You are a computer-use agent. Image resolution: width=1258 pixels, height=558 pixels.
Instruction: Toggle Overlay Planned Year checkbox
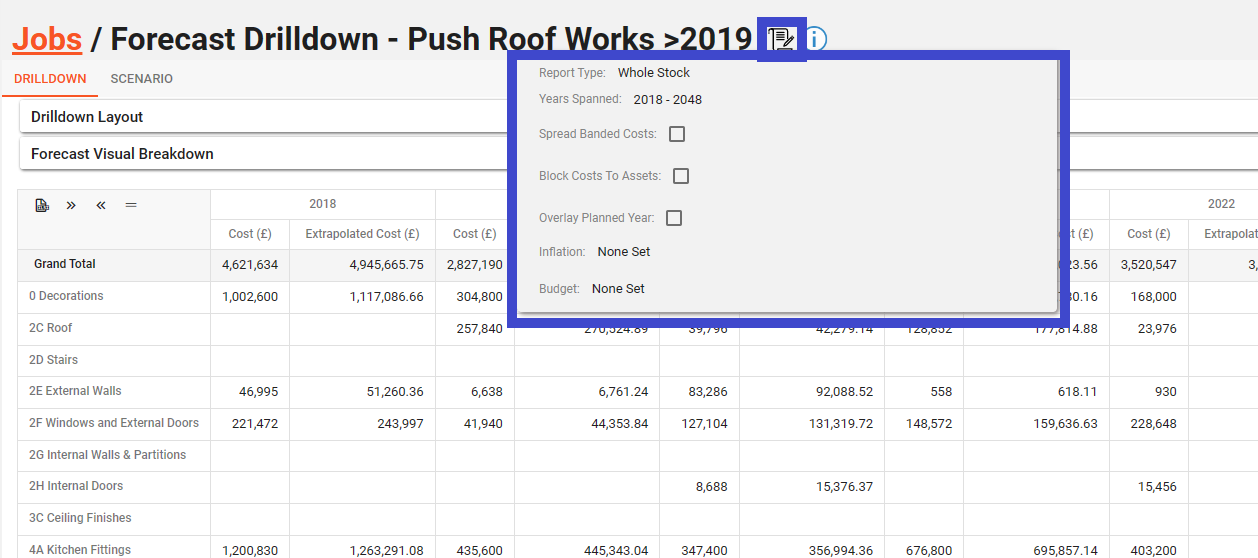(674, 218)
